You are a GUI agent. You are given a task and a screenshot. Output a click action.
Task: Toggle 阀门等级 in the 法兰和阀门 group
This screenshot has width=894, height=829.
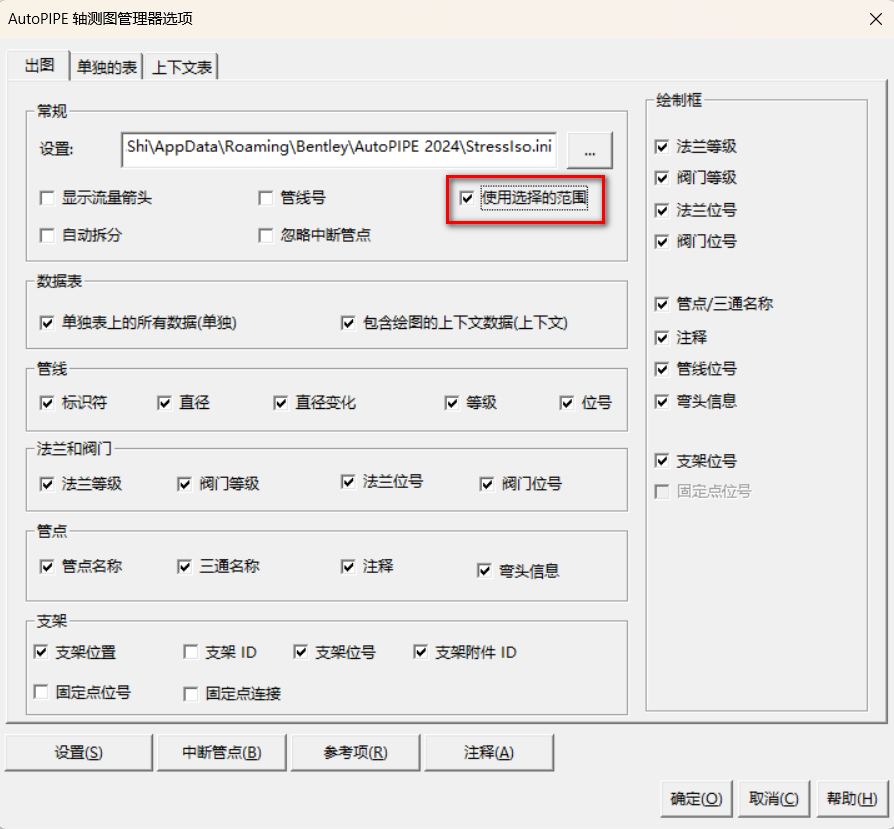coord(184,484)
